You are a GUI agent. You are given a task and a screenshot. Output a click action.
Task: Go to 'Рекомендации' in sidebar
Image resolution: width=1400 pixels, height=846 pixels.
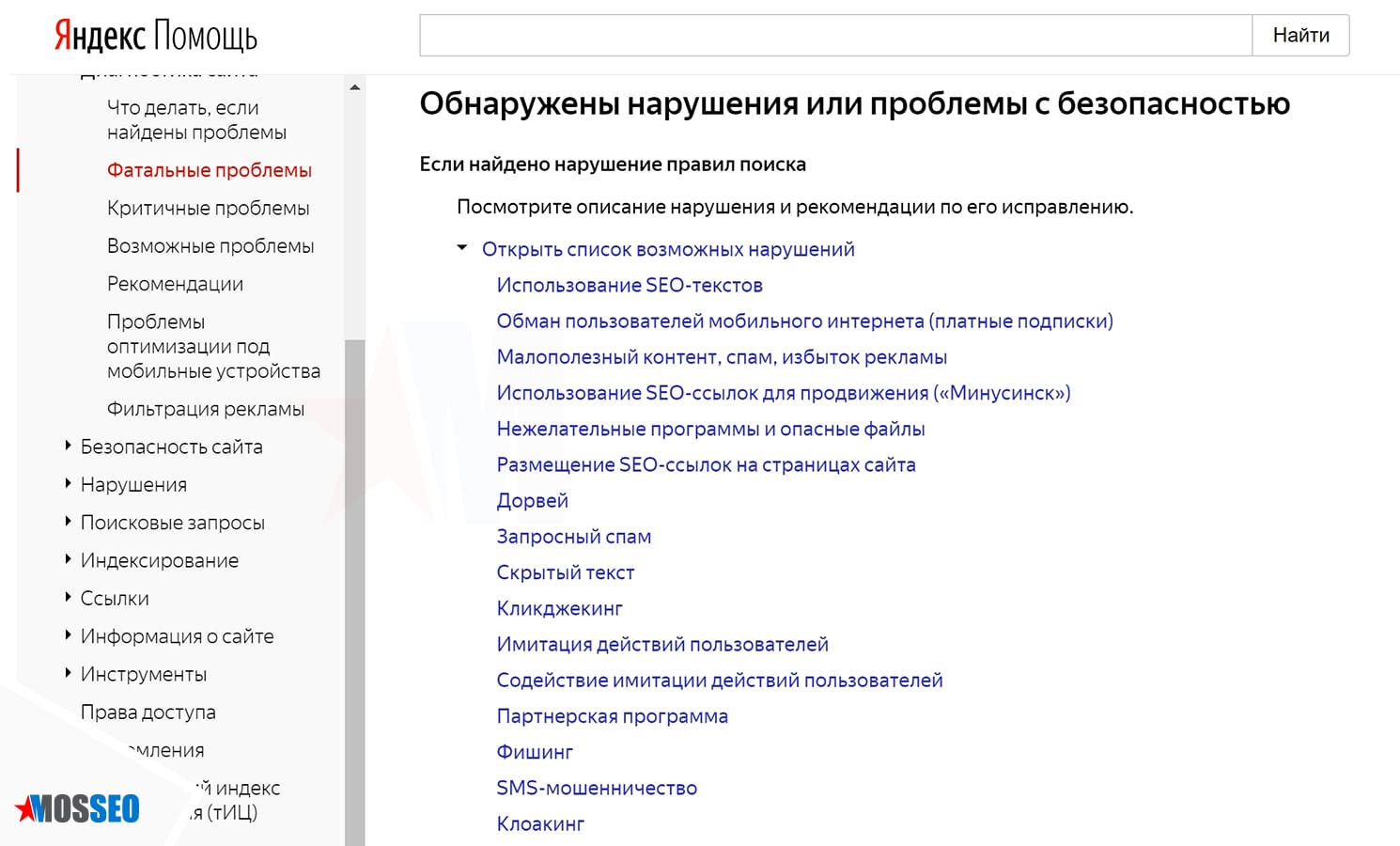[x=175, y=284]
